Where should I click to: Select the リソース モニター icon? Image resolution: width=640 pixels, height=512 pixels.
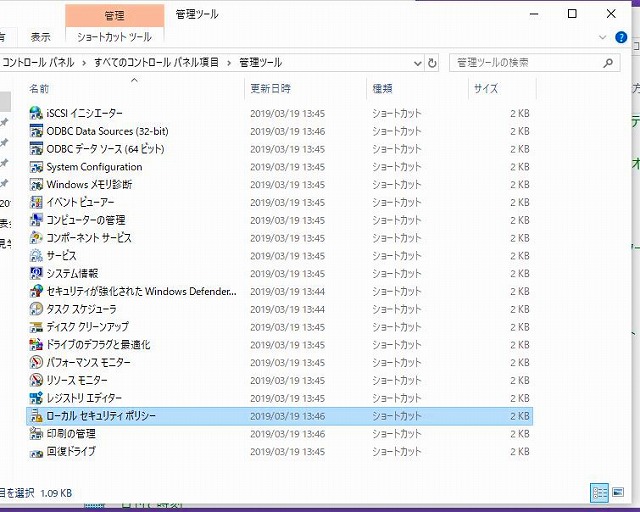(x=36, y=380)
